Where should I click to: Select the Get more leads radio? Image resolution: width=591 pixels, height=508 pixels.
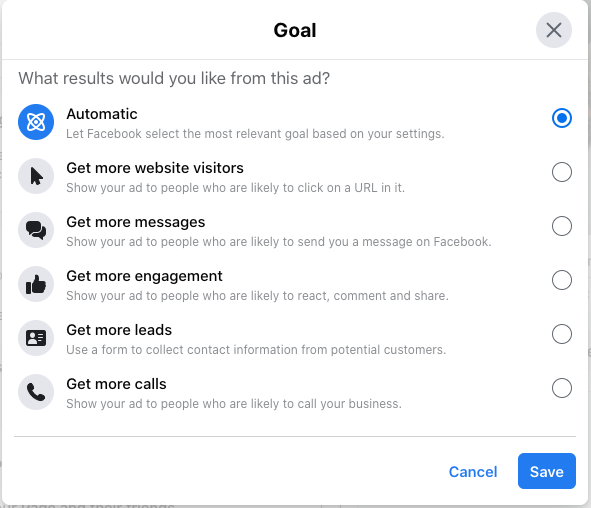[562, 334]
